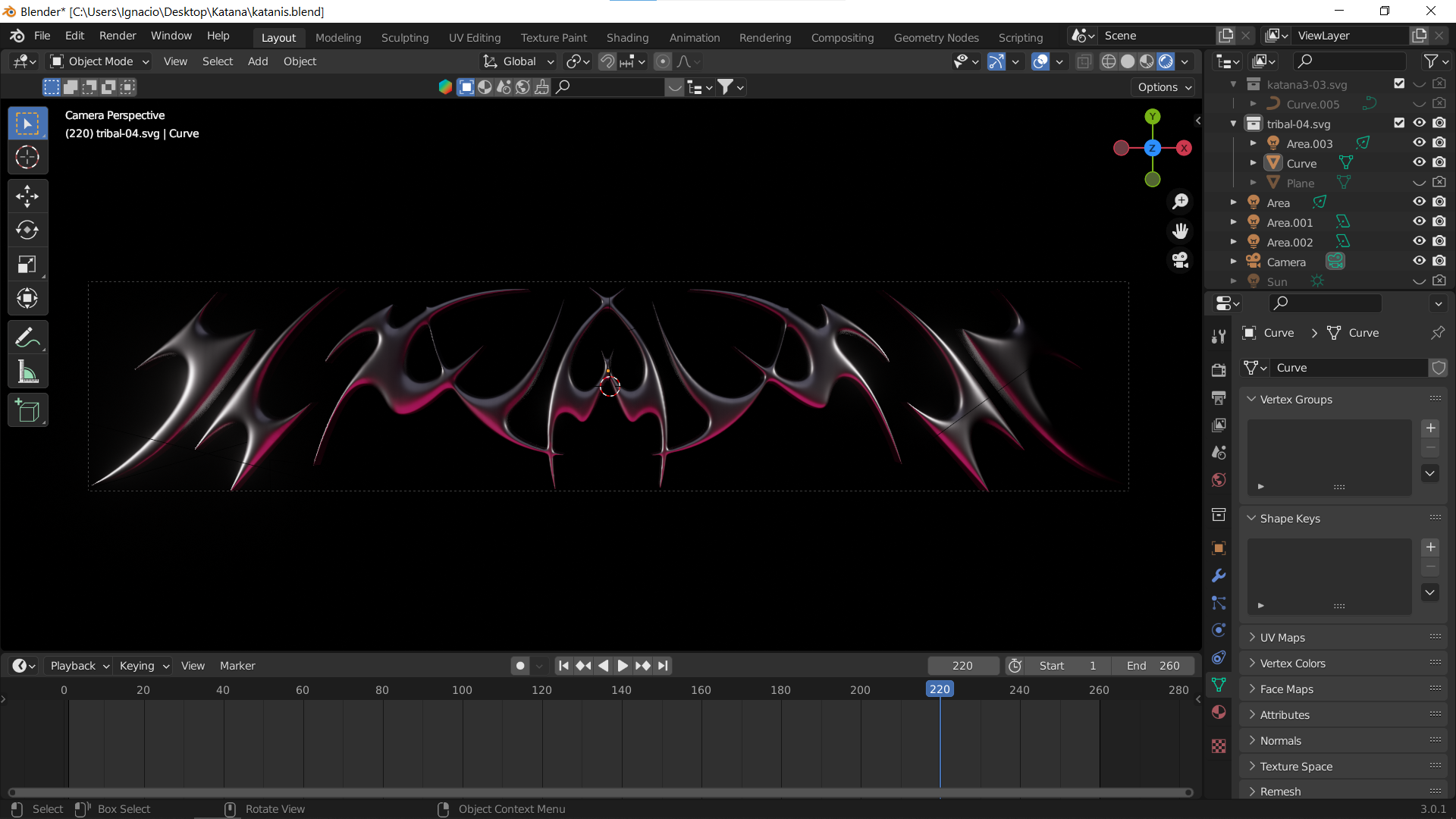The image size is (1456, 819).
Task: Expand the UV Maps panel
Action: click(1282, 638)
